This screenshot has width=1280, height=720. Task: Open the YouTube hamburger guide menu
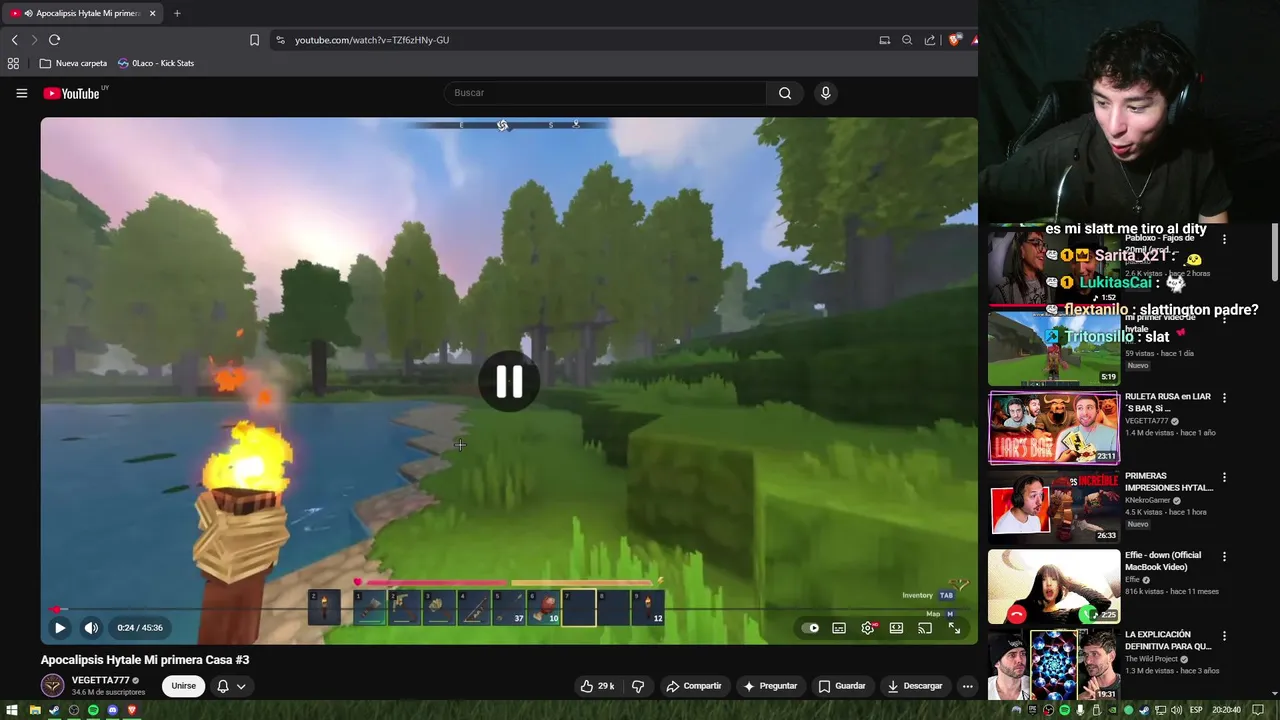[21, 93]
